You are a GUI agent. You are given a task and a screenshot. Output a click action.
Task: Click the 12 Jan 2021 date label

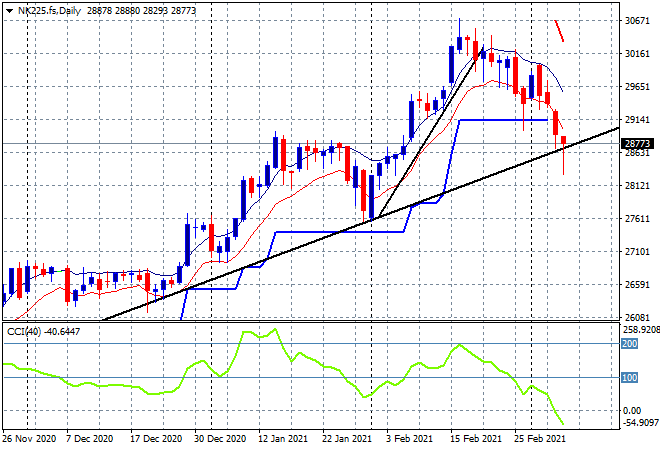click(280, 438)
